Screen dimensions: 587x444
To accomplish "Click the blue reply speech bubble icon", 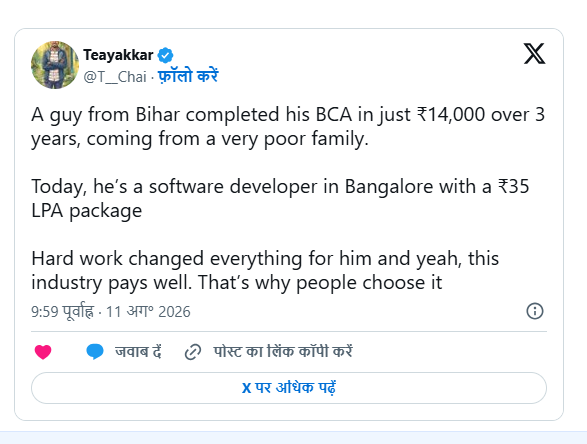I will 95,352.
